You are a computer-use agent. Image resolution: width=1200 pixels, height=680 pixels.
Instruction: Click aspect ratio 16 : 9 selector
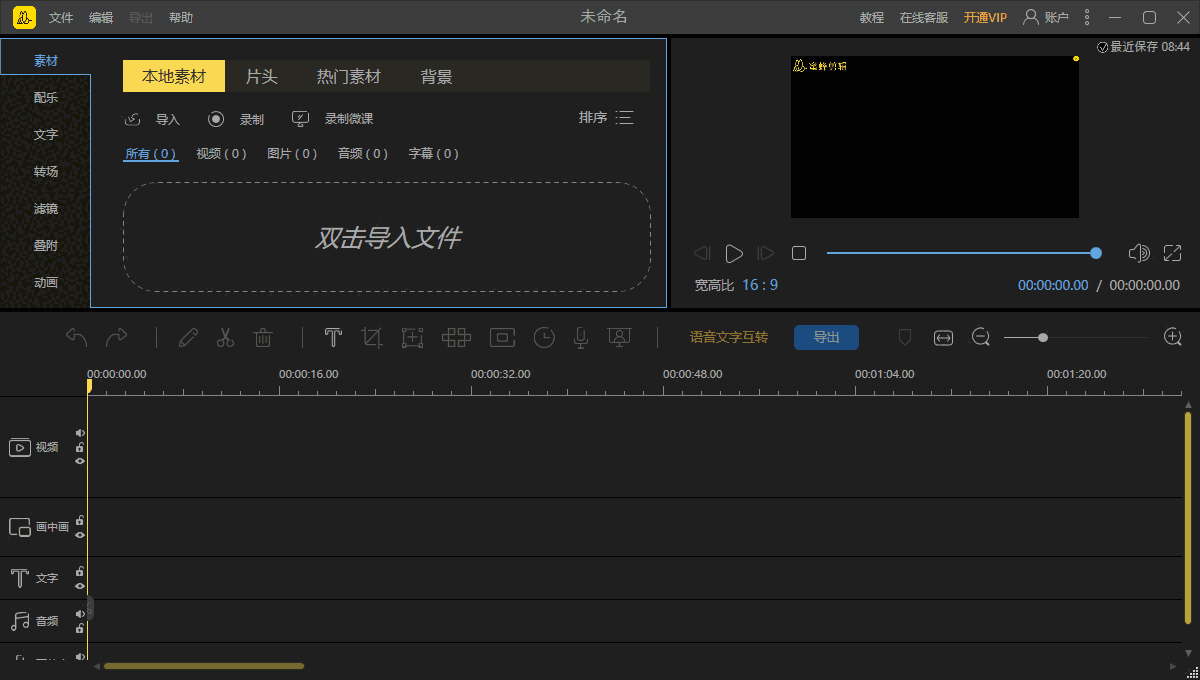pyautogui.click(x=759, y=285)
